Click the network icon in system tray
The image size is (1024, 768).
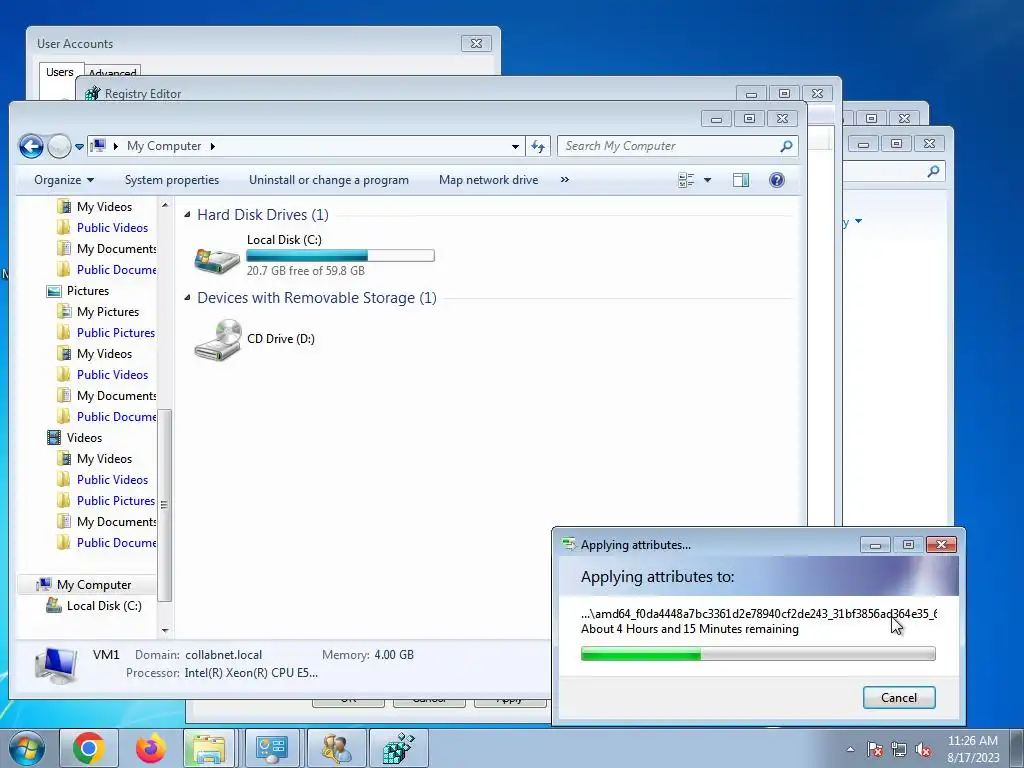point(899,749)
